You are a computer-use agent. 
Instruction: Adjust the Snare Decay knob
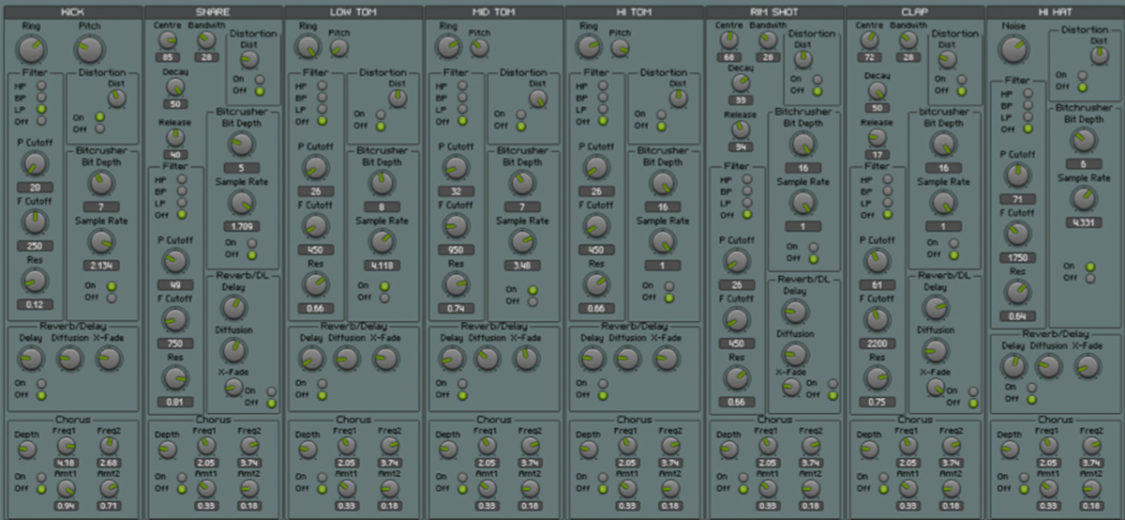[x=175, y=88]
